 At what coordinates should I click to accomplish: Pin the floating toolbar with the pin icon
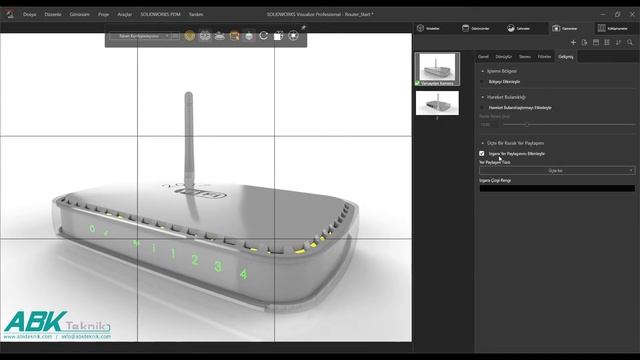point(303,27)
